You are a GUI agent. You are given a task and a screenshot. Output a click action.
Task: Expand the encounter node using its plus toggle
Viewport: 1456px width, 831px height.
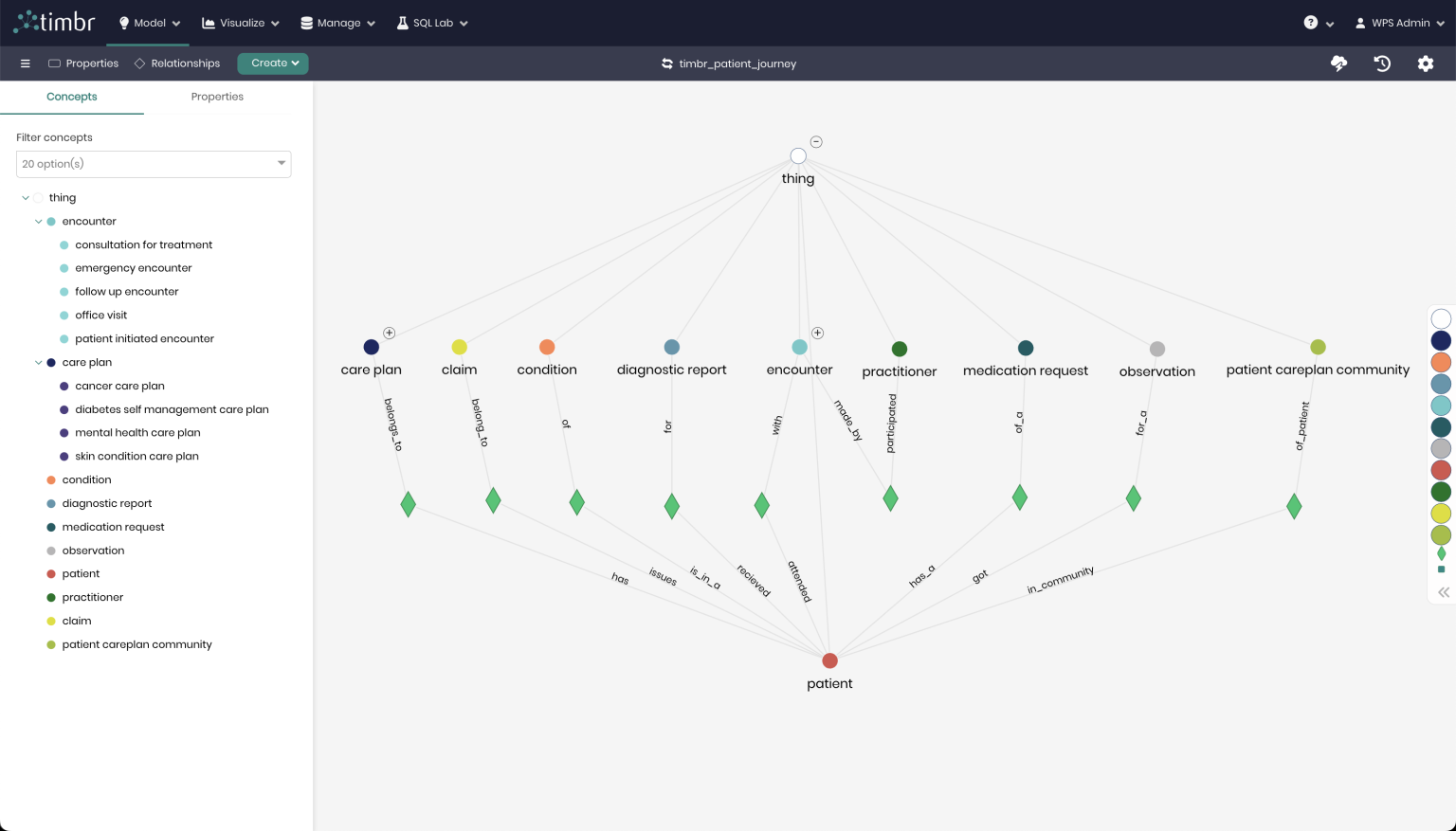(817, 333)
